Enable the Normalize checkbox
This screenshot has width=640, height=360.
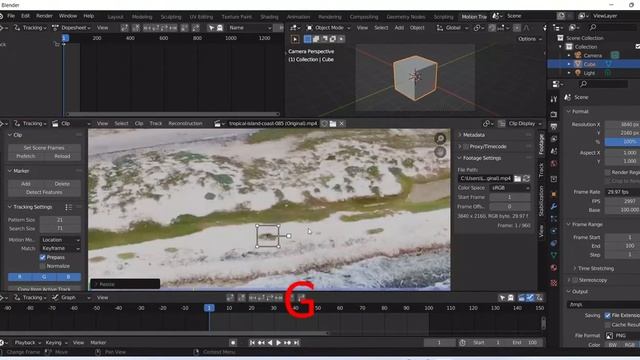[42, 266]
